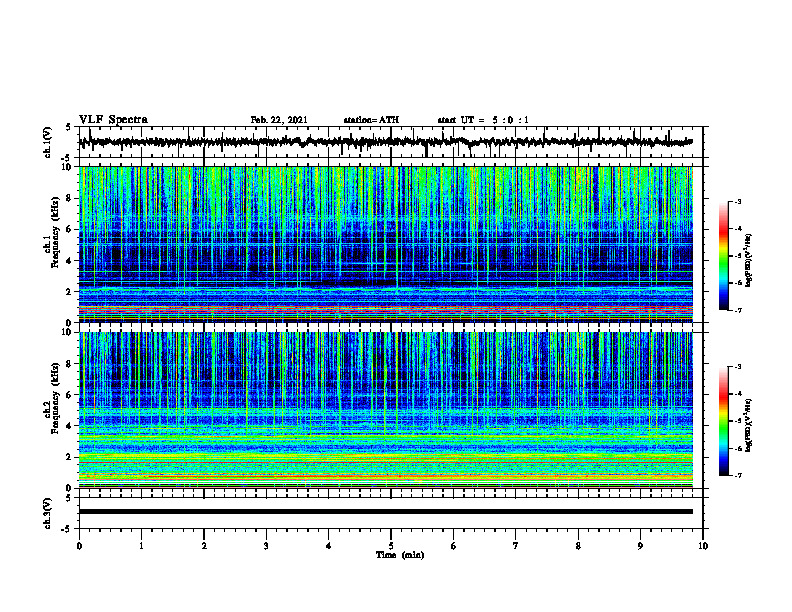Screen dimensions: 792x612
Task: Click the "-3" label on ch.2 color bar
Action: coord(738,367)
